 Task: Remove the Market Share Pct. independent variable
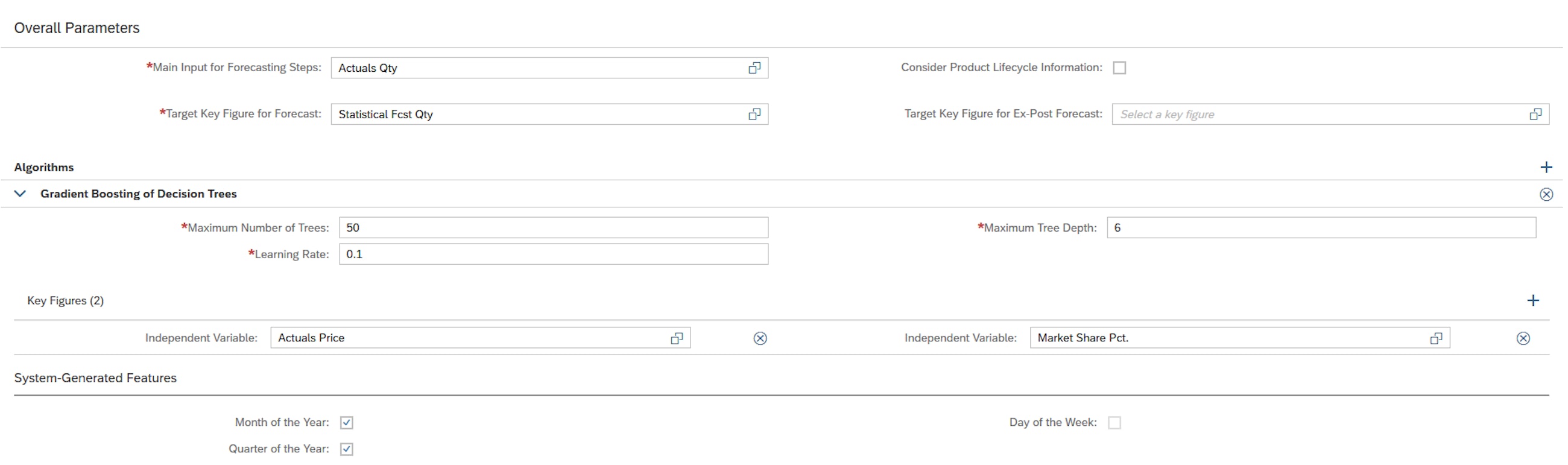(1523, 338)
